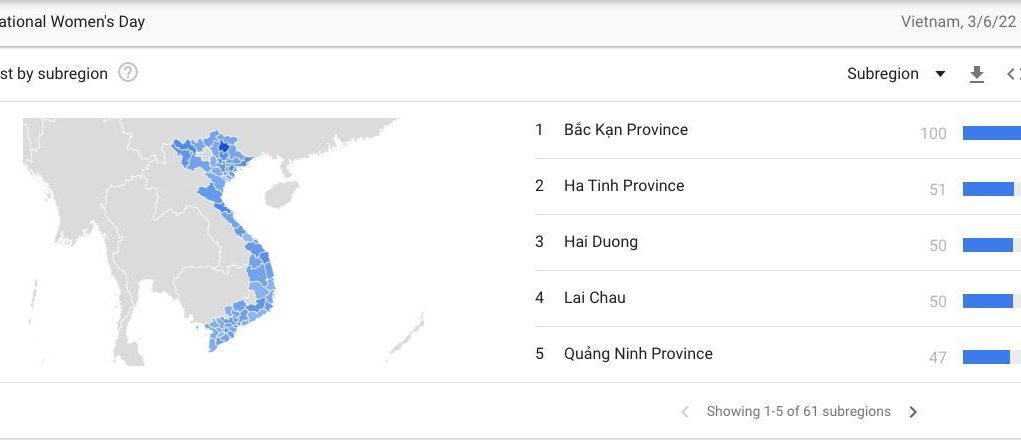This screenshot has height=440, width=1021.
Task: Go to next page of subregions
Action: coord(913,411)
